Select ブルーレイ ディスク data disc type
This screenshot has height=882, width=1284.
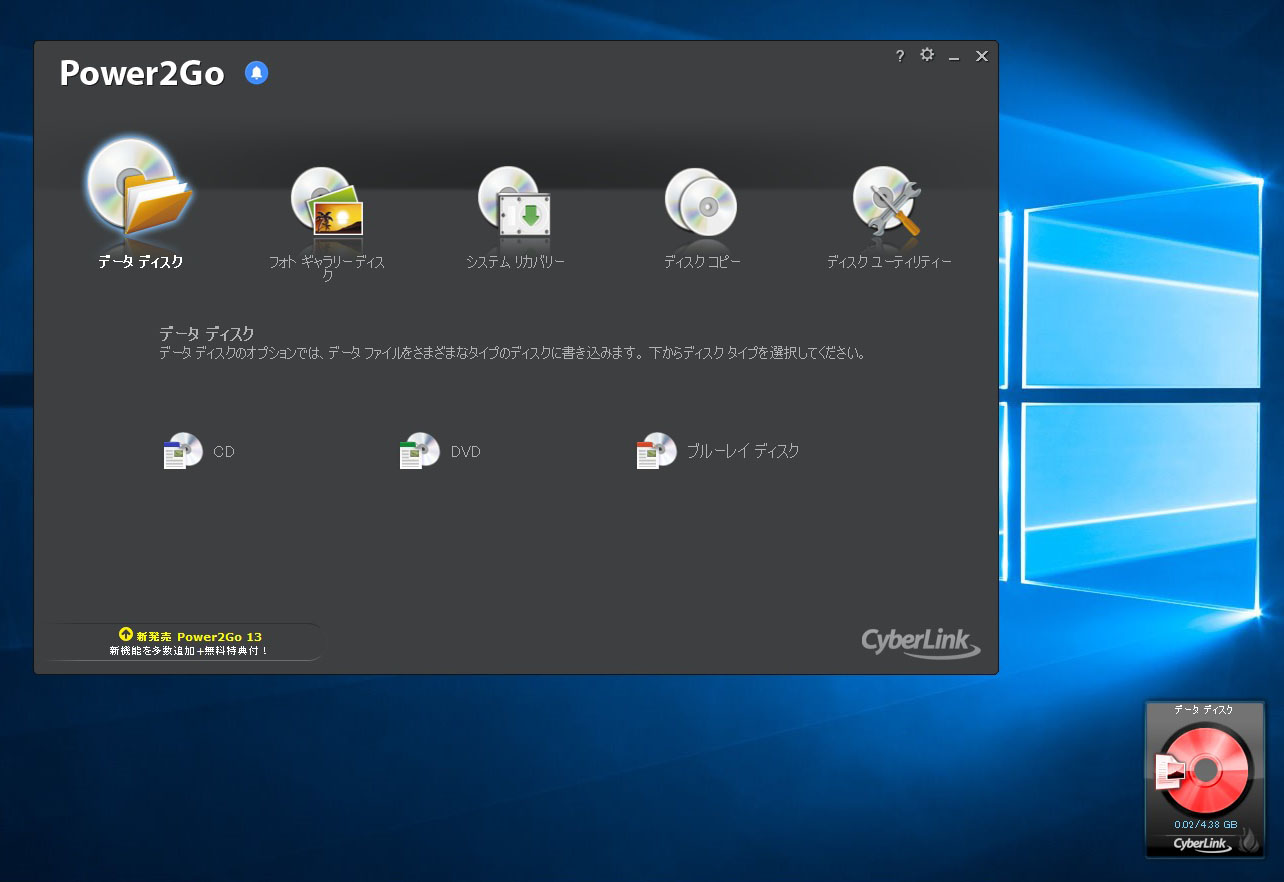(x=718, y=452)
